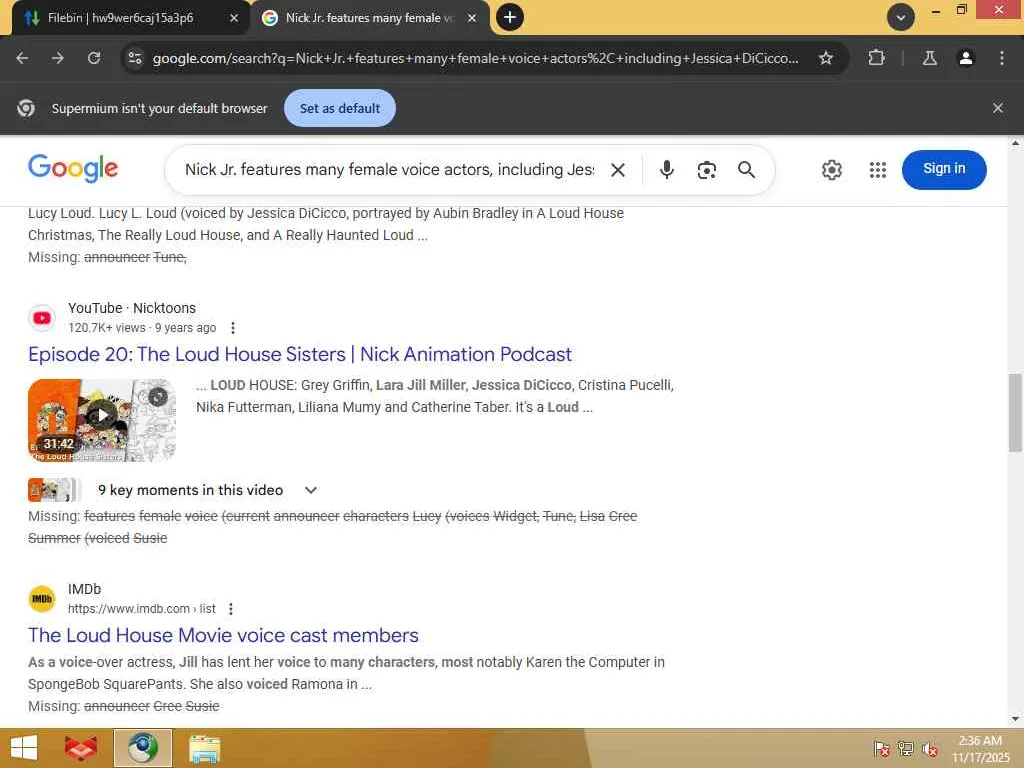The height and width of the screenshot is (768, 1024).
Task: Restore down the browser window
Action: pos(961,10)
